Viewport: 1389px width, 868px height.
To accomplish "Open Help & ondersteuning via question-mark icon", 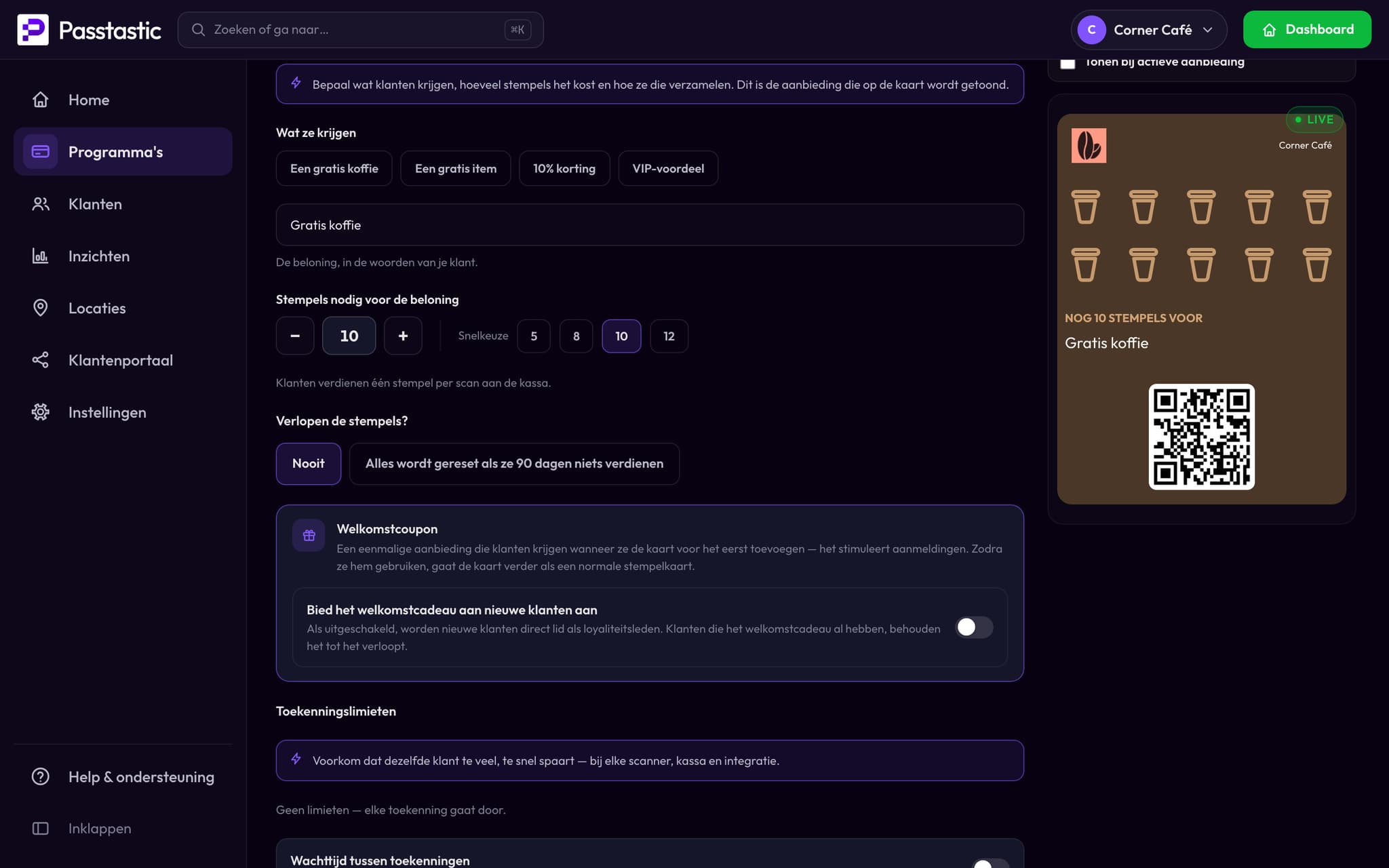I will 41,776.
